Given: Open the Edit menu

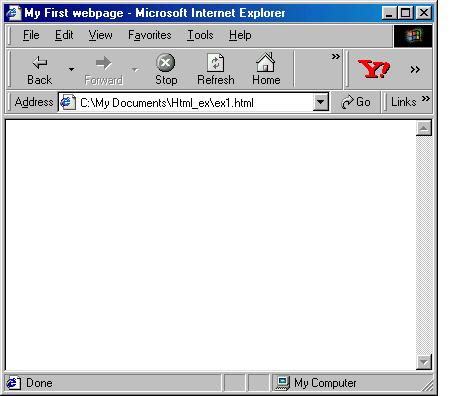Looking at the screenshot, I should [64, 35].
